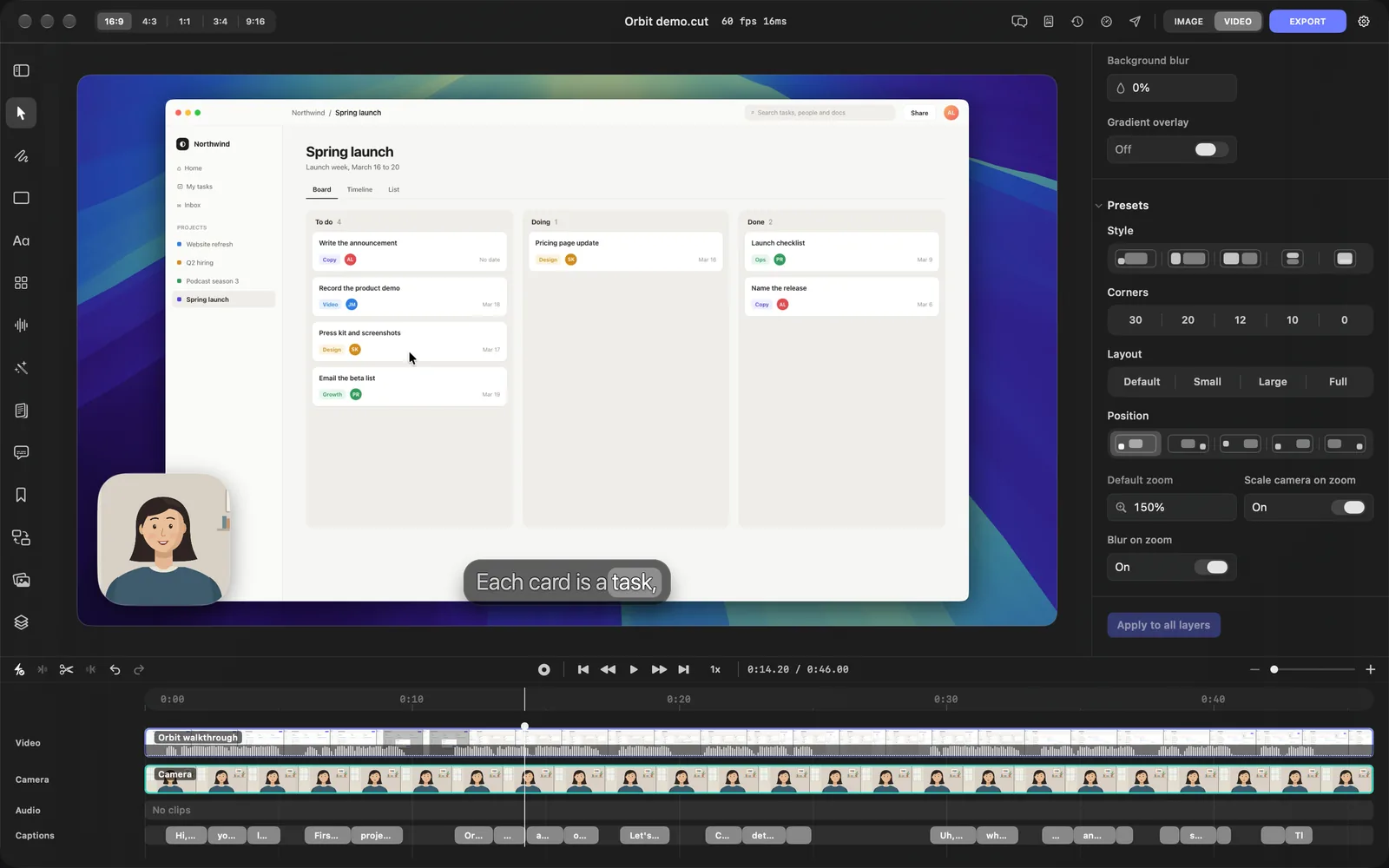Click the plus button to zoom in timeline
Image resolution: width=1389 pixels, height=868 pixels.
coord(1370,669)
